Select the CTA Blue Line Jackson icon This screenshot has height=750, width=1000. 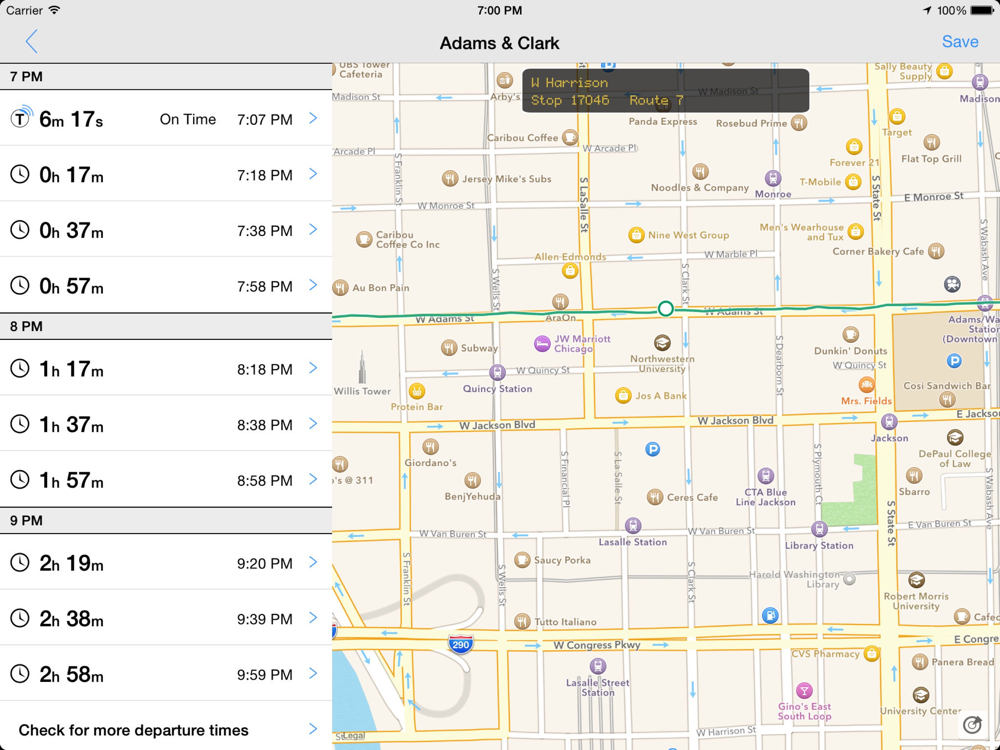pyautogui.click(x=765, y=476)
